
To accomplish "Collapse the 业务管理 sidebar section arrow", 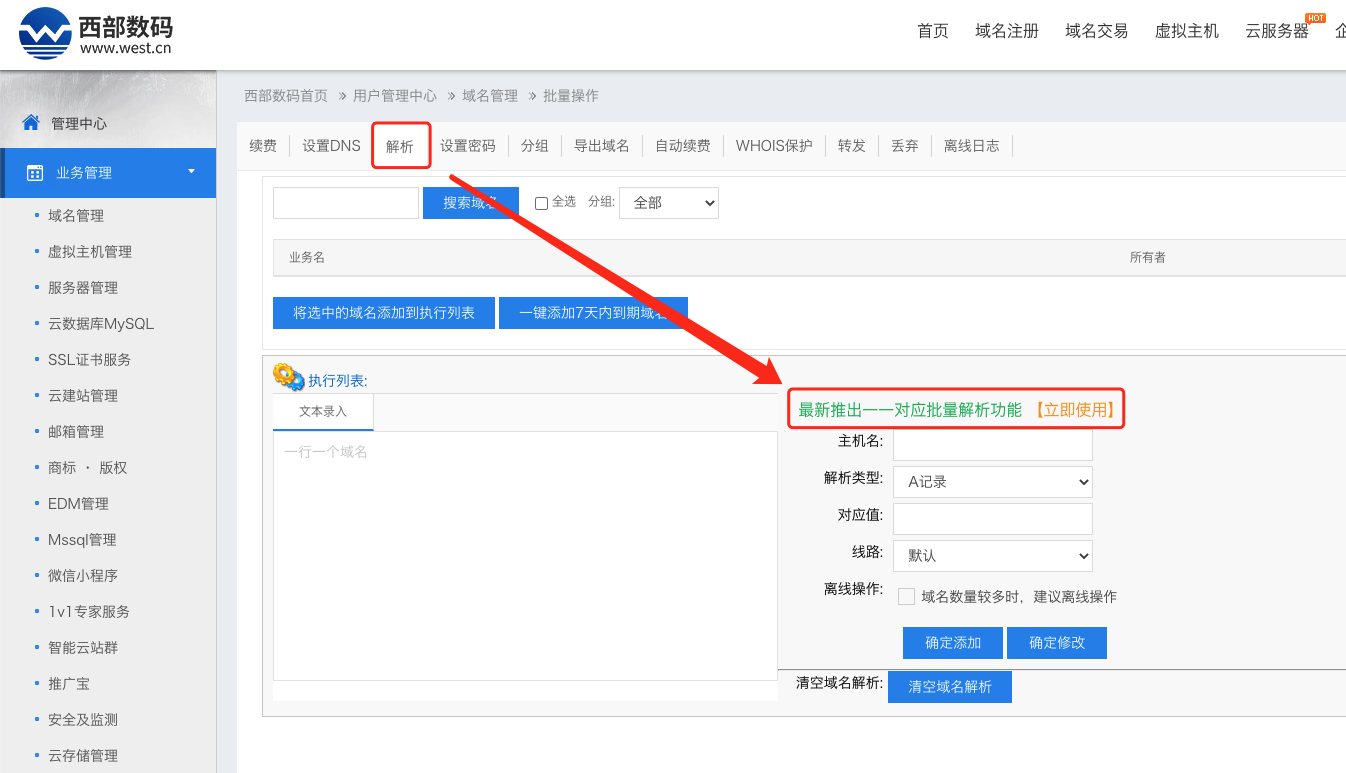I will (x=191, y=172).
